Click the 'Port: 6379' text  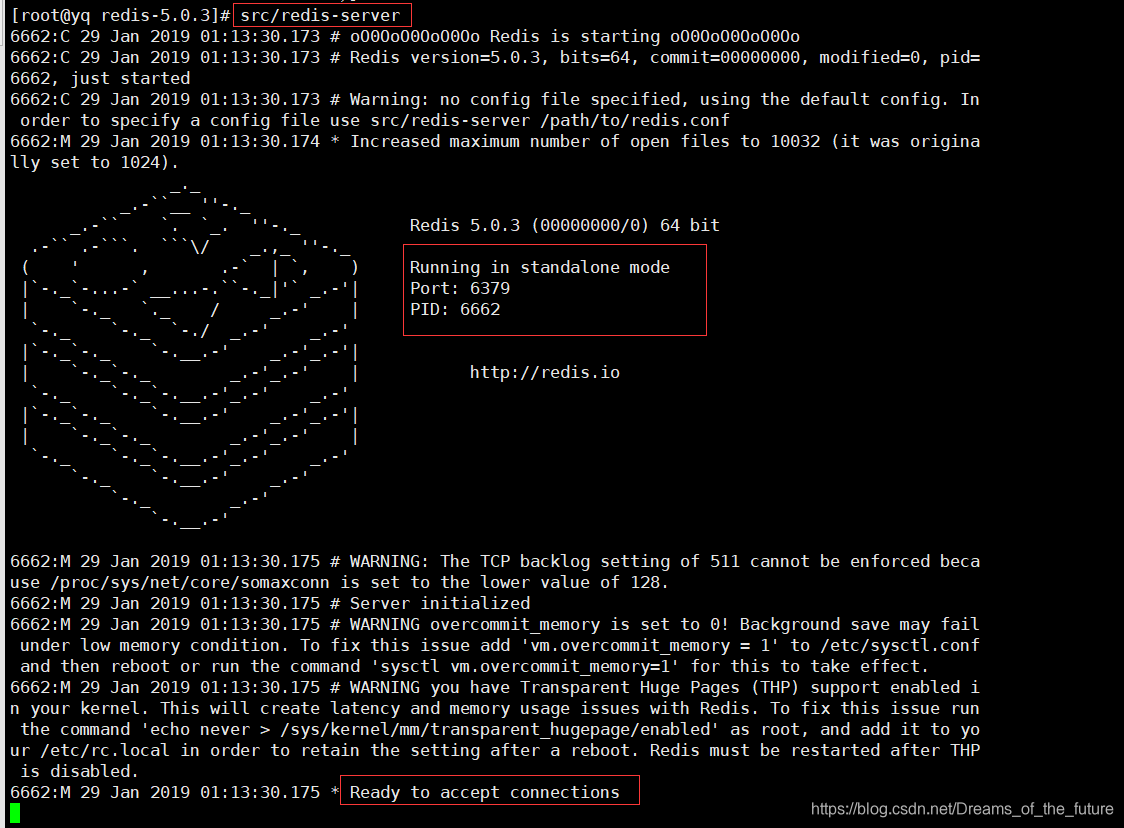[x=459, y=288]
